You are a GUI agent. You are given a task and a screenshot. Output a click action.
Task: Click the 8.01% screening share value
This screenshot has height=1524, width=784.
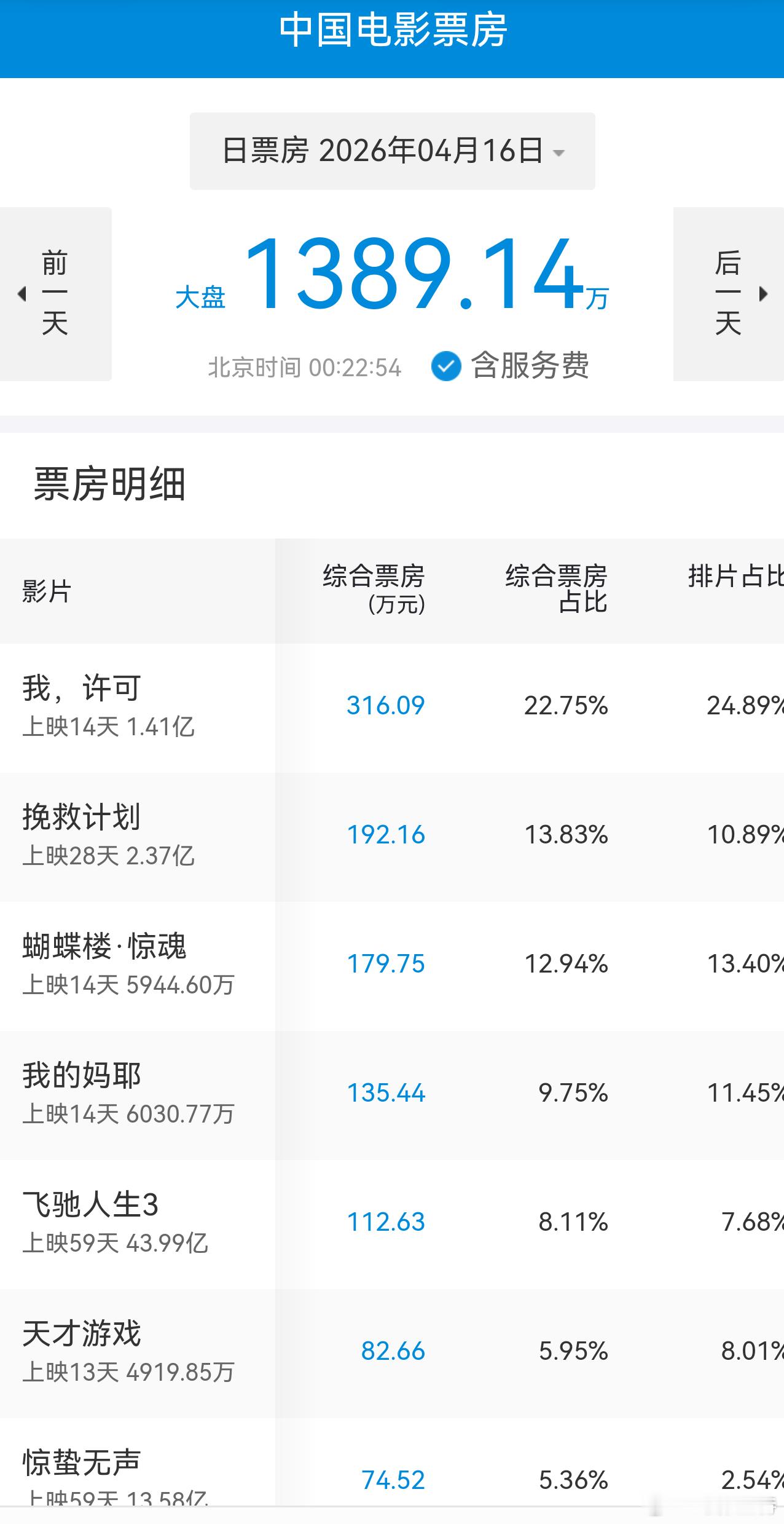pos(753,1351)
